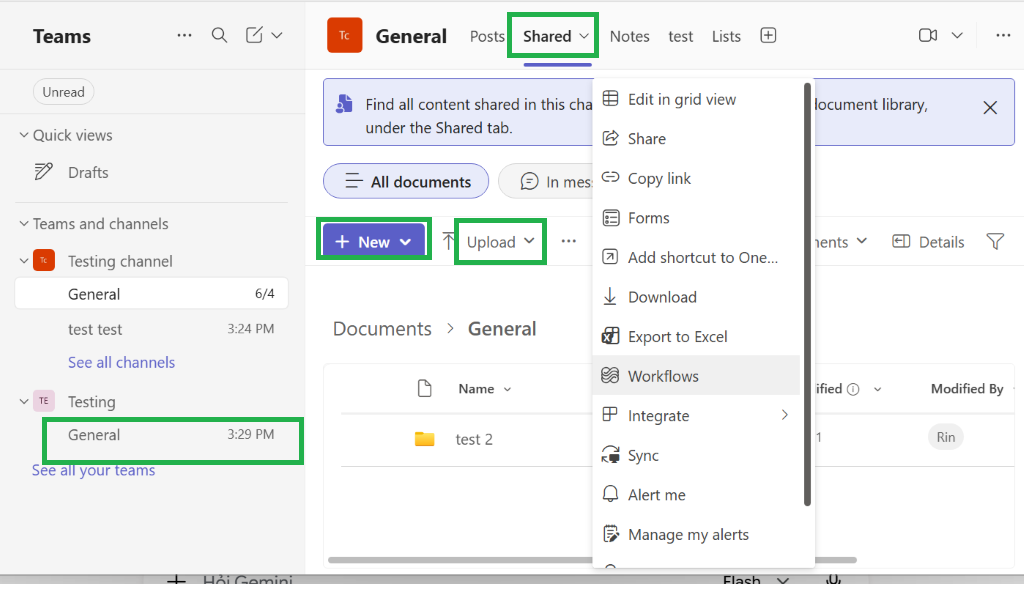Open Forms from the menu
The height and width of the screenshot is (592, 1024).
click(696, 218)
